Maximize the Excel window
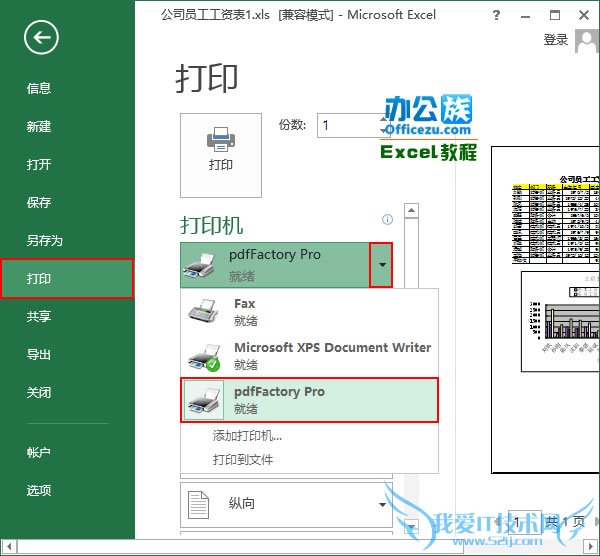 (x=554, y=15)
